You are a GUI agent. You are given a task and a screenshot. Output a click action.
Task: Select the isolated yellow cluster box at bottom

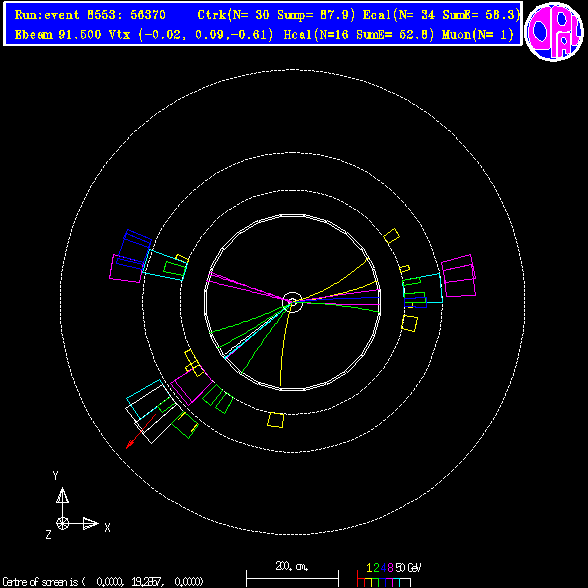(x=276, y=420)
